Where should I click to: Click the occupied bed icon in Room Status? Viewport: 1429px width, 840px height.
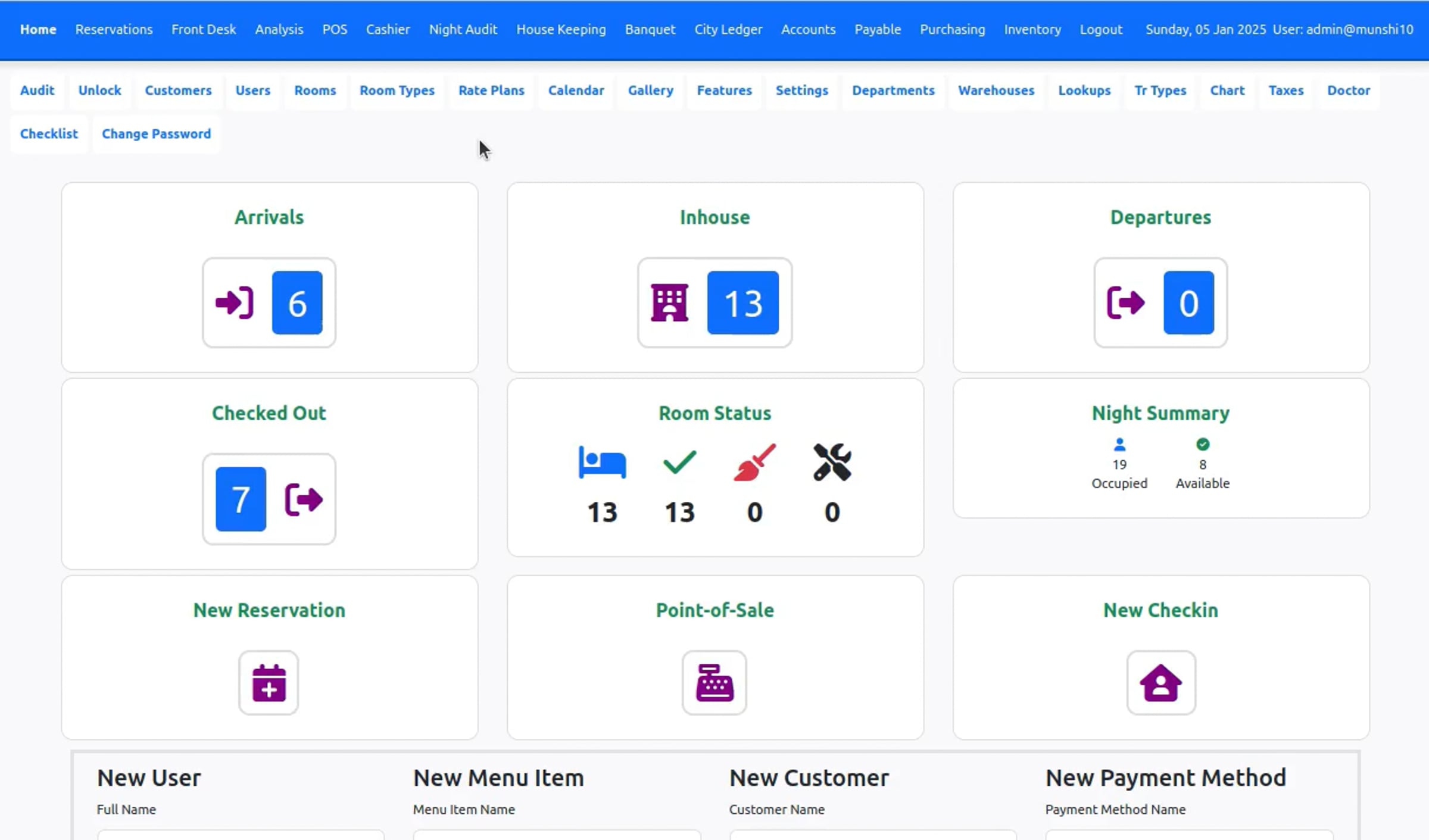(602, 462)
